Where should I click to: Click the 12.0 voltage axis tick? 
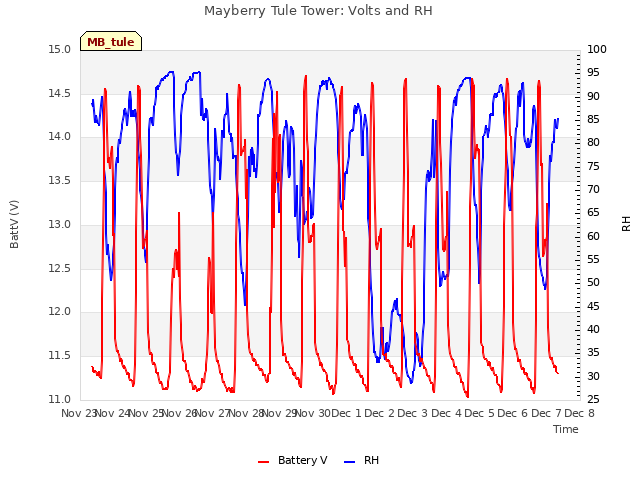(60, 312)
